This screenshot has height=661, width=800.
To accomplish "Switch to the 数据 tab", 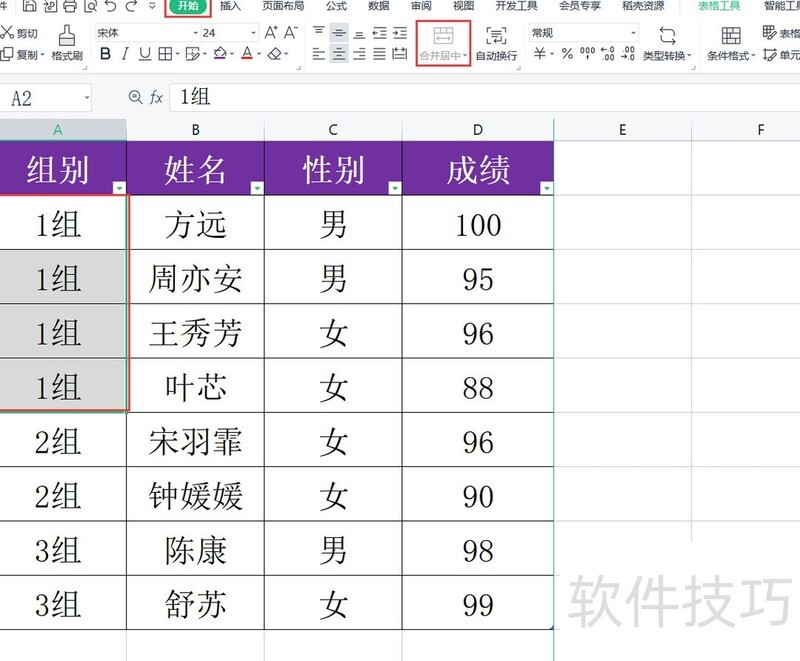I will pyautogui.click(x=379, y=6).
